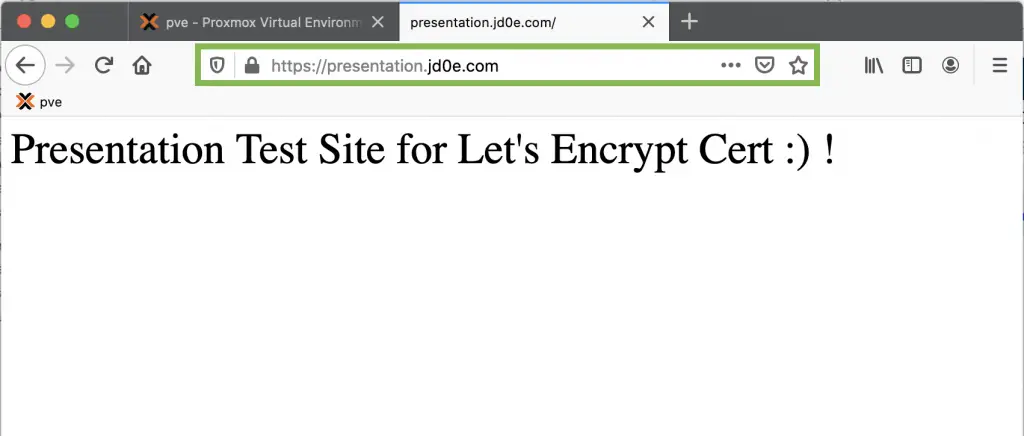Close the Proxmox tab
1024x436 pixels.
[377, 22]
